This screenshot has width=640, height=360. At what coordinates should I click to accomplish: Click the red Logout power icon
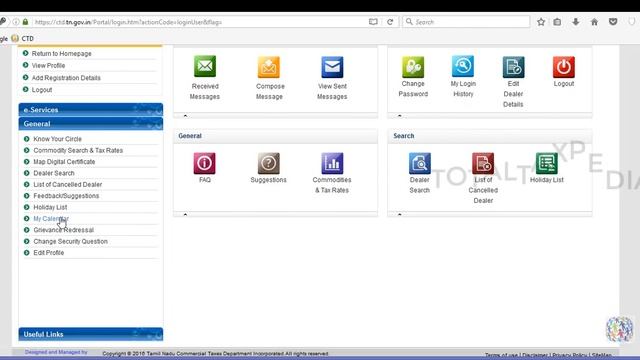[564, 67]
